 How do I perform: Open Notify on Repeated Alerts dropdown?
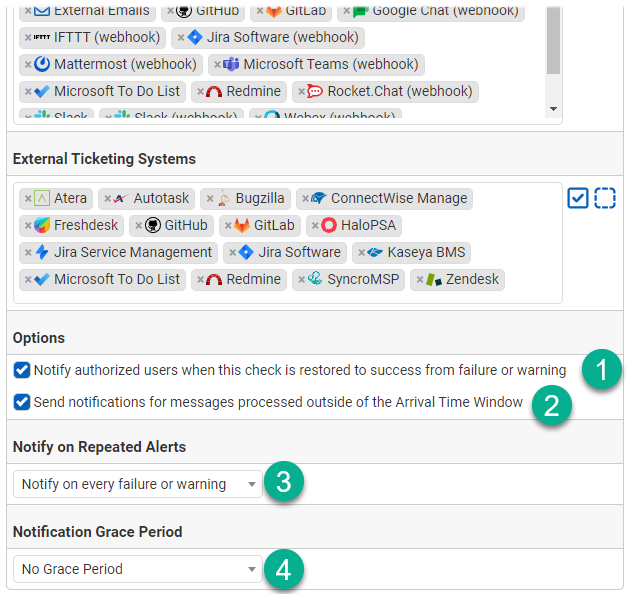tap(138, 484)
